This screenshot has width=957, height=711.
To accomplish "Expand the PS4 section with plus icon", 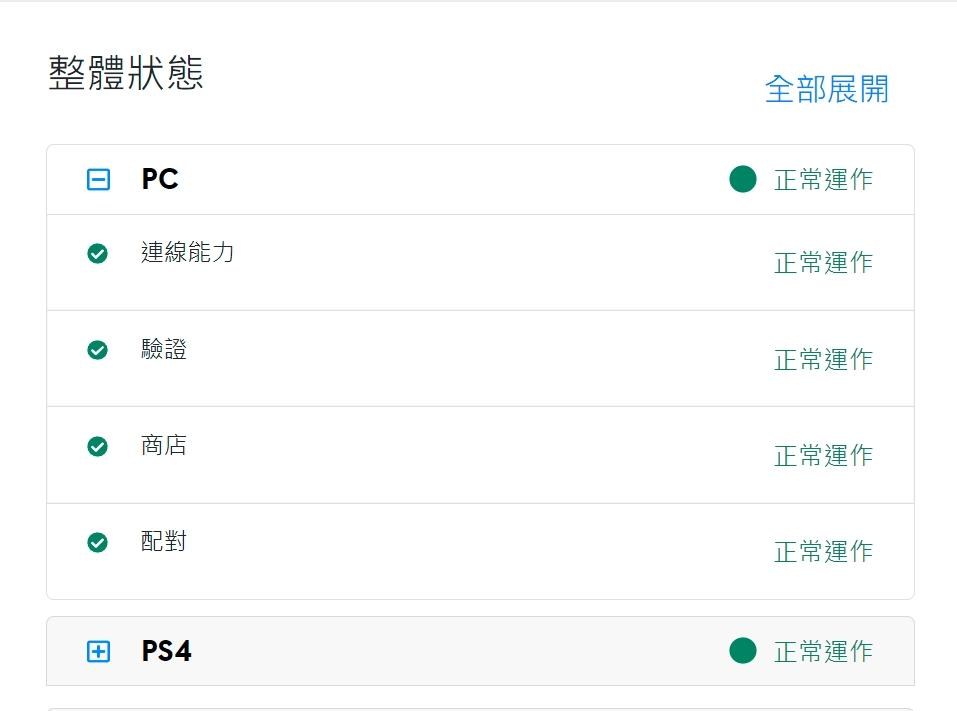I will pyautogui.click(x=98, y=651).
